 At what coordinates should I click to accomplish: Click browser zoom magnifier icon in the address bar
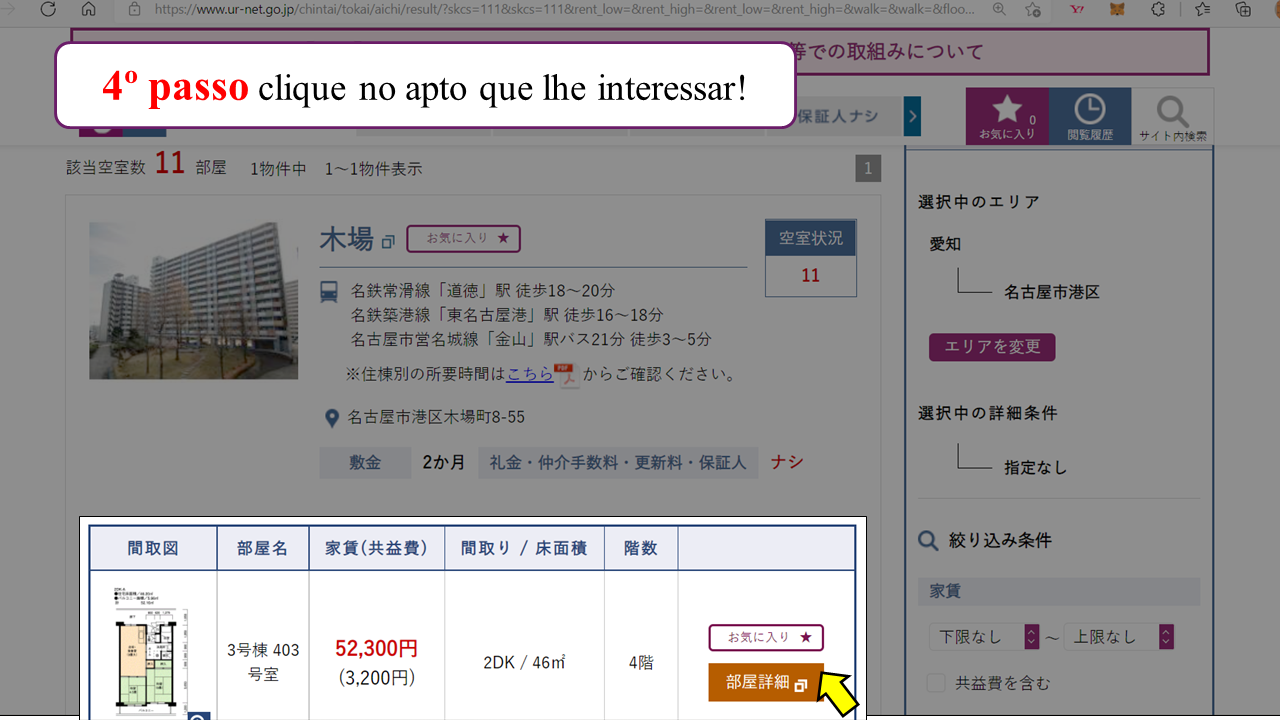click(999, 9)
